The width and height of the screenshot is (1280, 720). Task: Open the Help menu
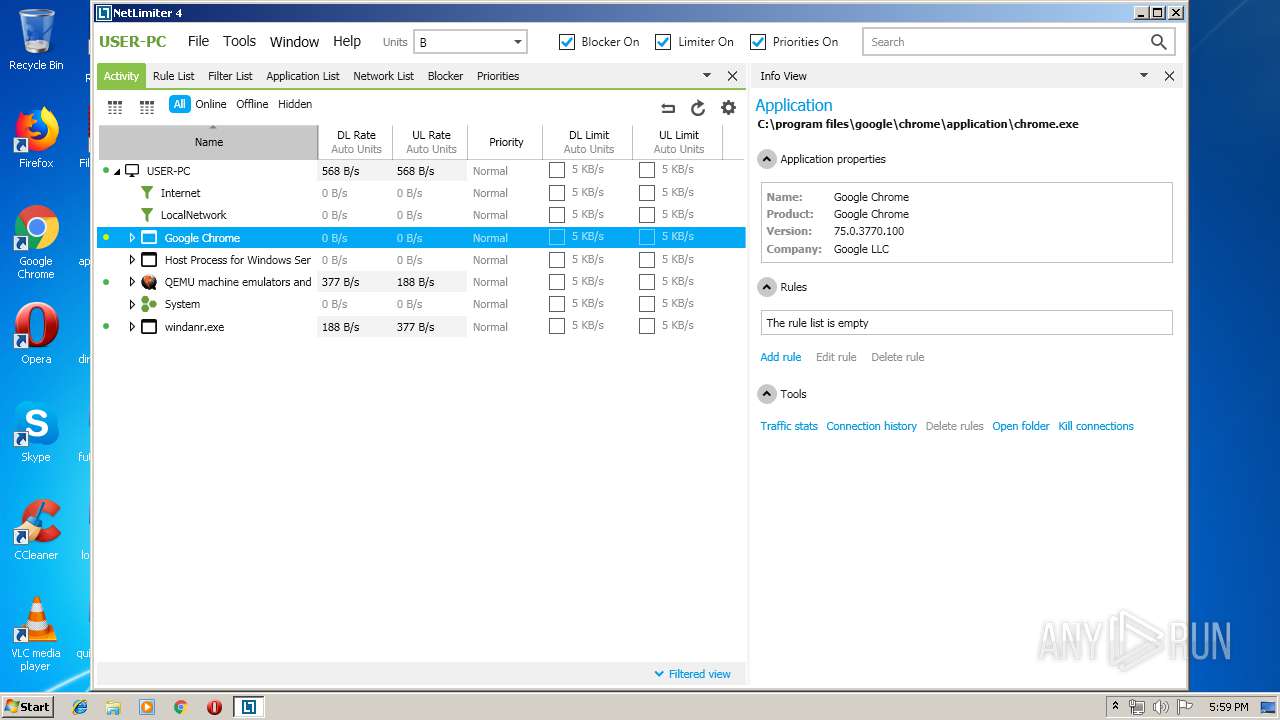pos(347,41)
